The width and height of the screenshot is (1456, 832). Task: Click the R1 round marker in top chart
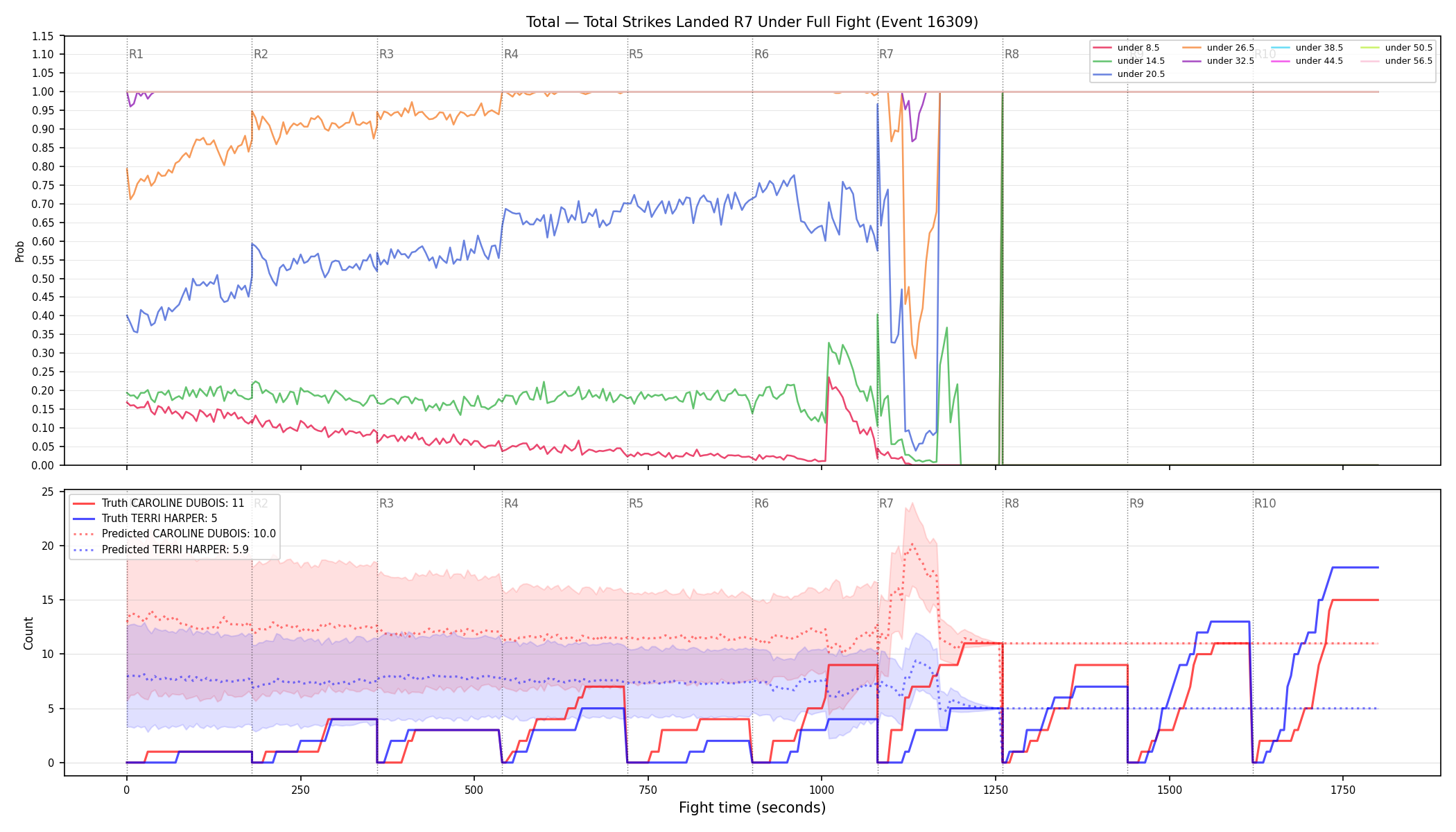(136, 54)
